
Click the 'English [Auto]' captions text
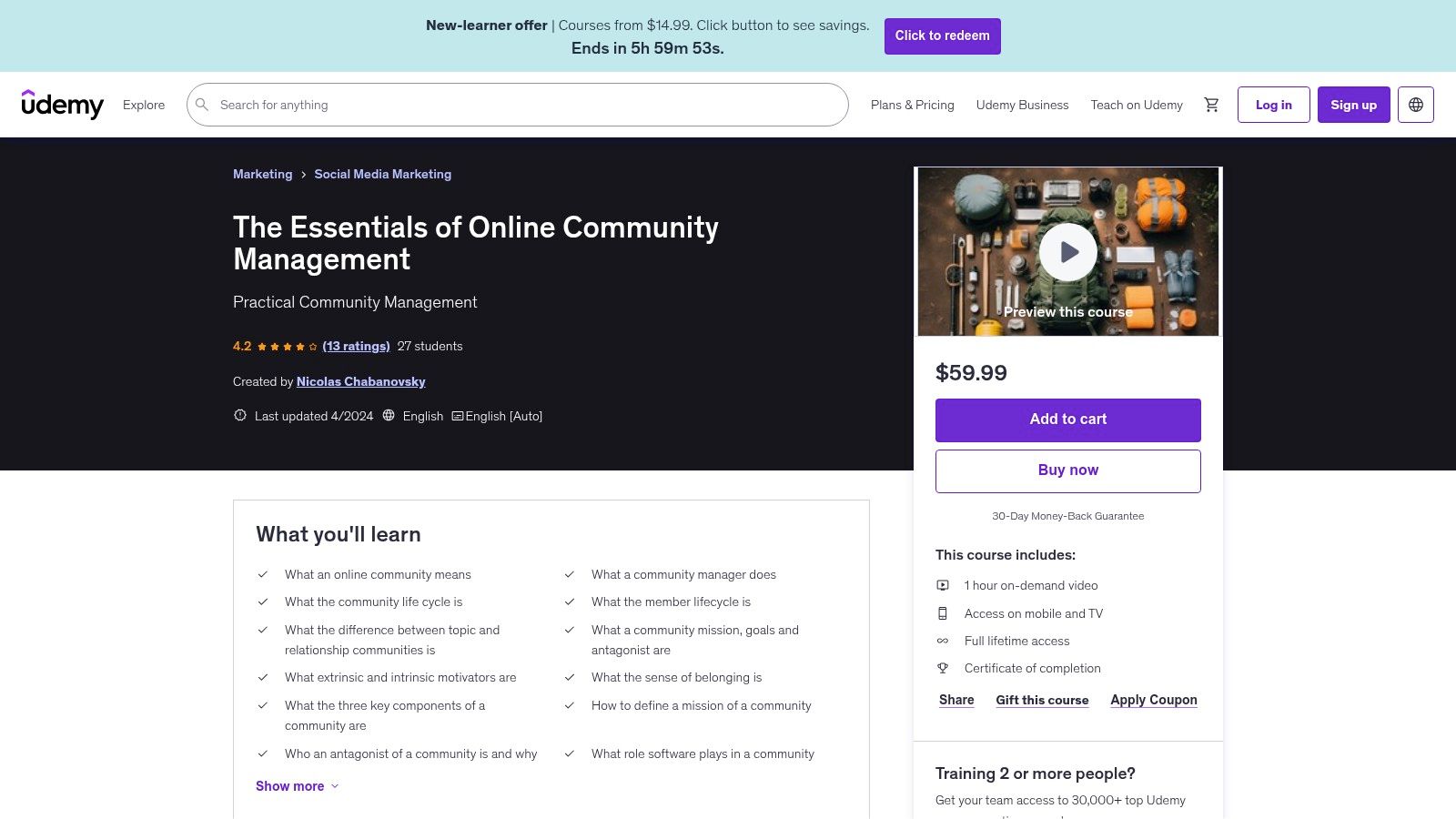(504, 417)
